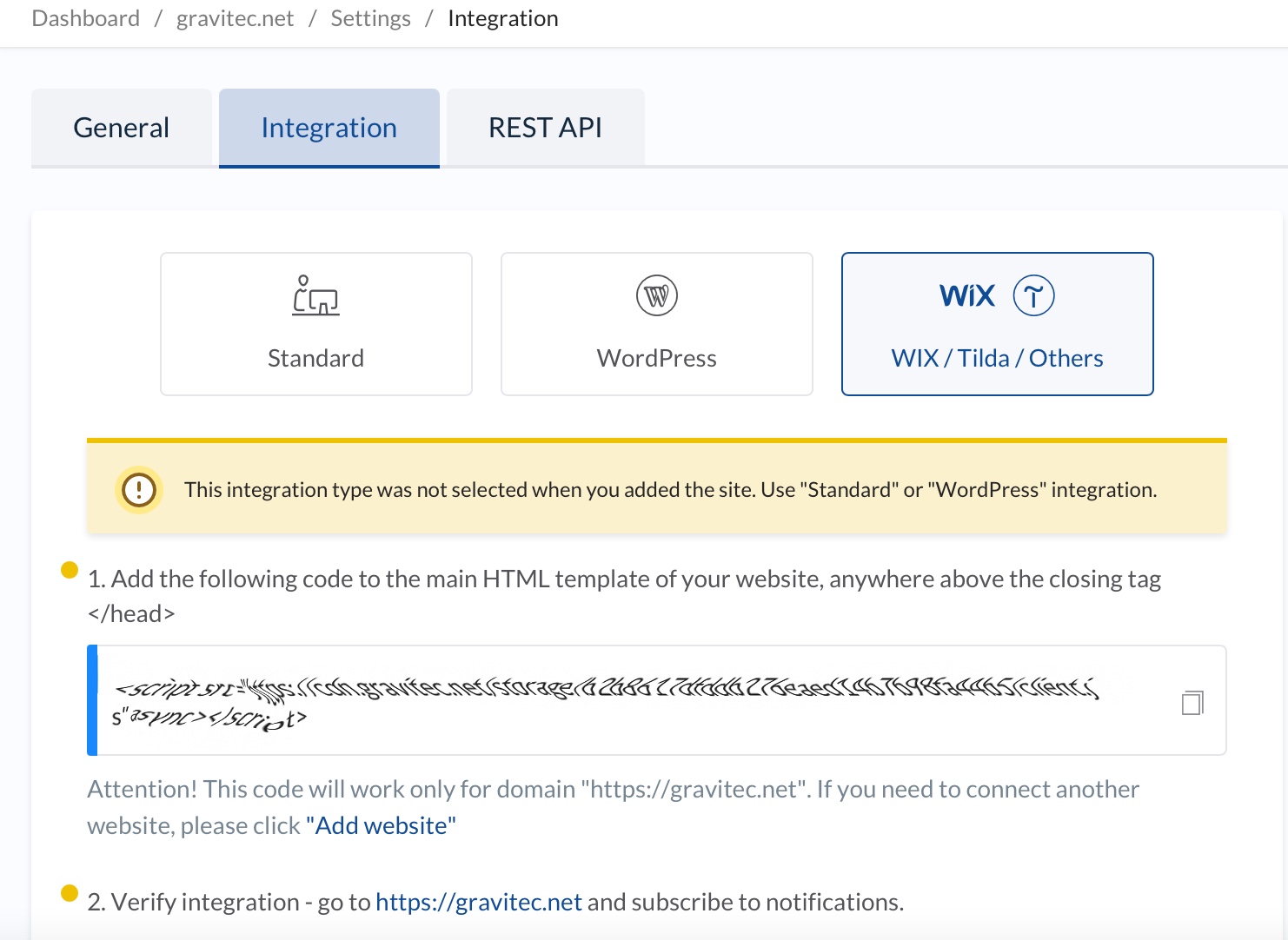
Task: Click the WIX logo
Action: pyautogui.click(x=966, y=295)
